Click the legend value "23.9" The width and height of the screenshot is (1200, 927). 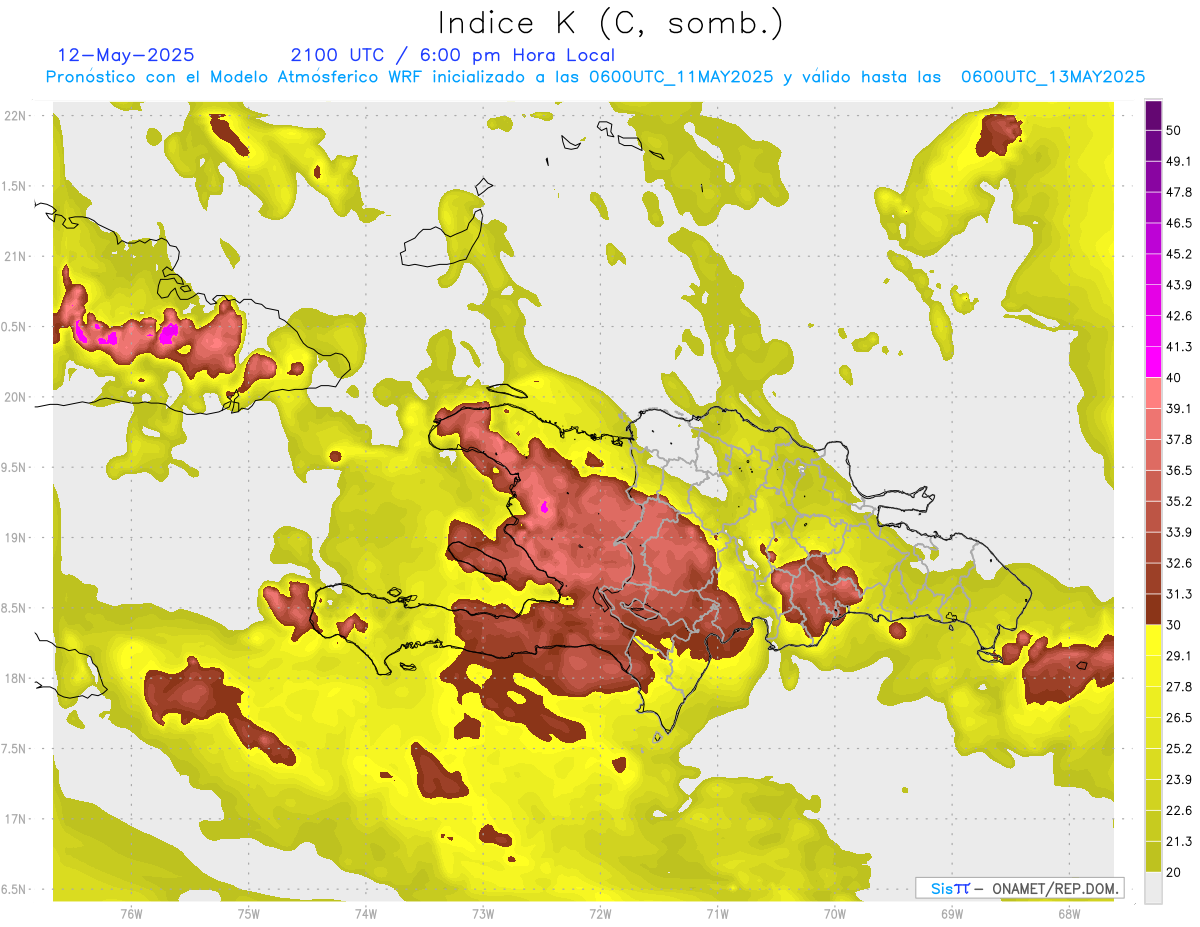(1179, 780)
